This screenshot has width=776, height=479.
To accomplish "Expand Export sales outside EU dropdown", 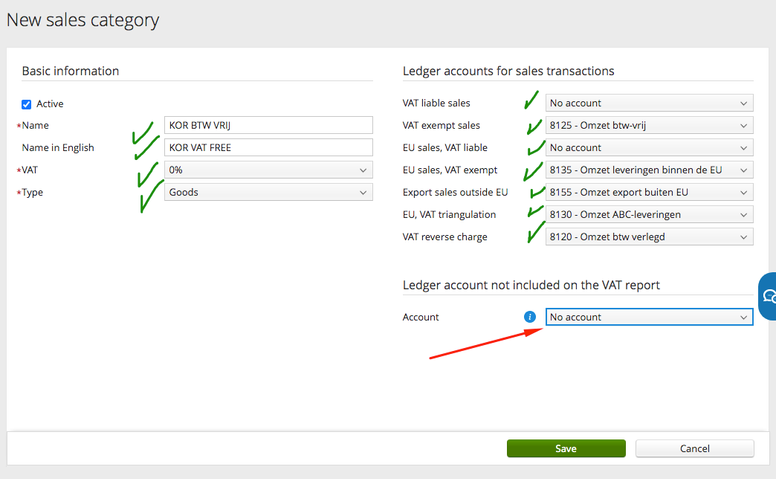I will pos(649,192).
